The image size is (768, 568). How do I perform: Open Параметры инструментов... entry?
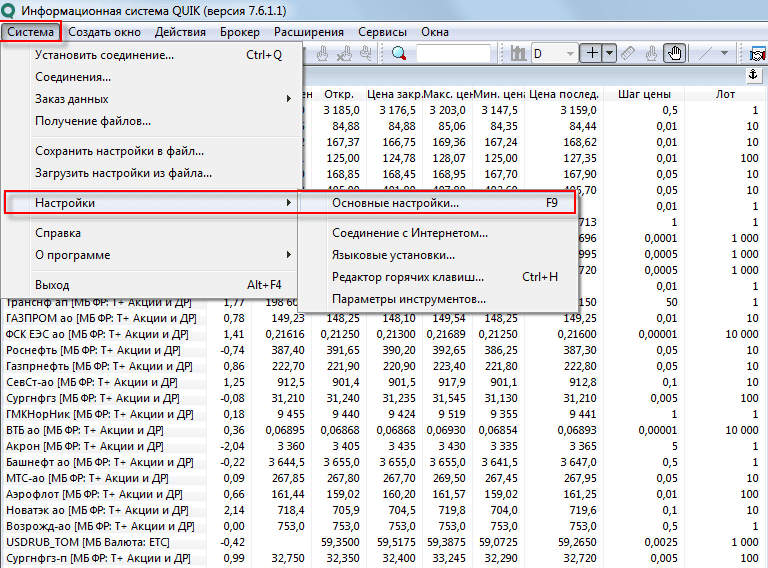pyautogui.click(x=437, y=299)
